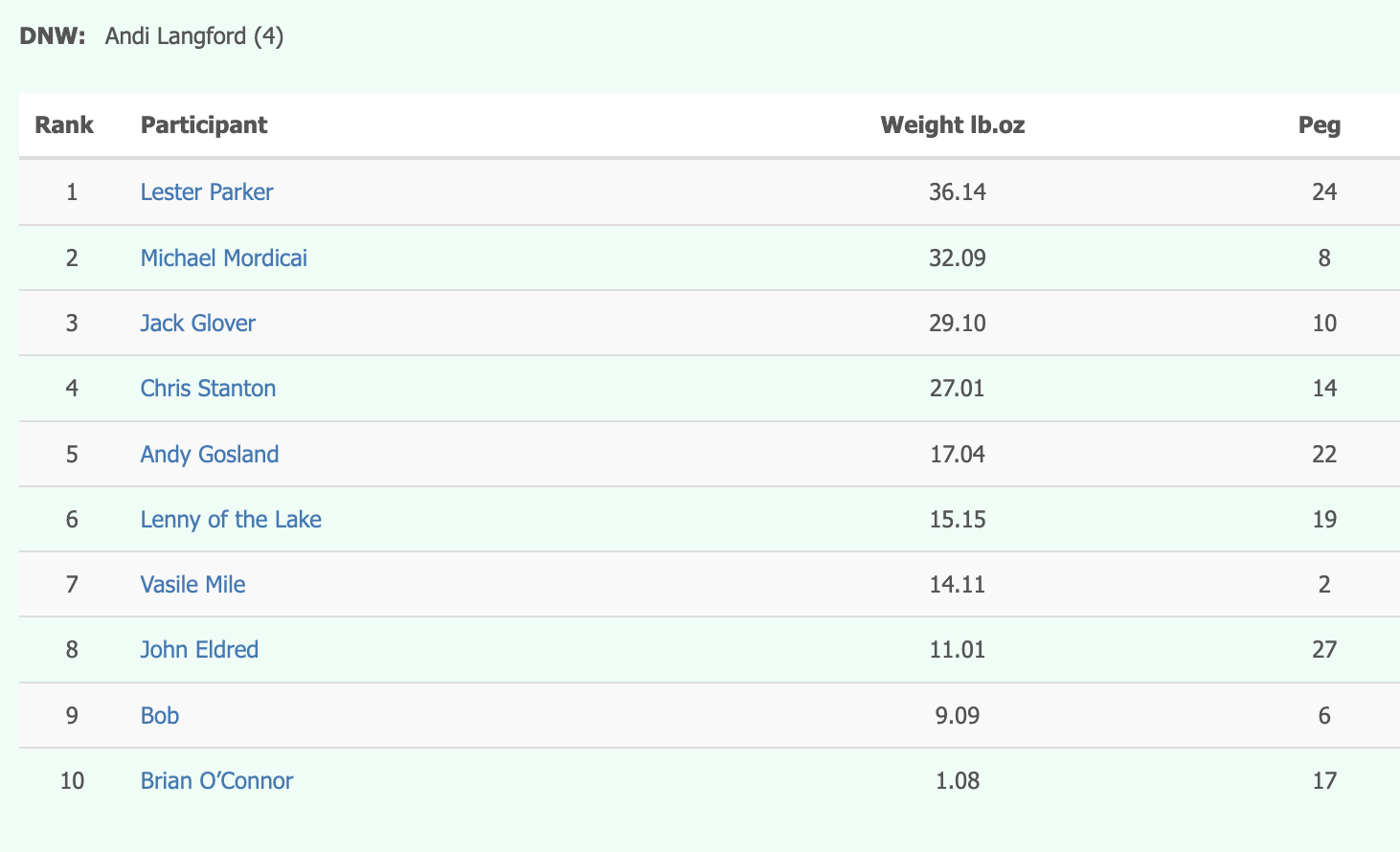Click the Participant column header
The image size is (1400, 852).
(204, 125)
